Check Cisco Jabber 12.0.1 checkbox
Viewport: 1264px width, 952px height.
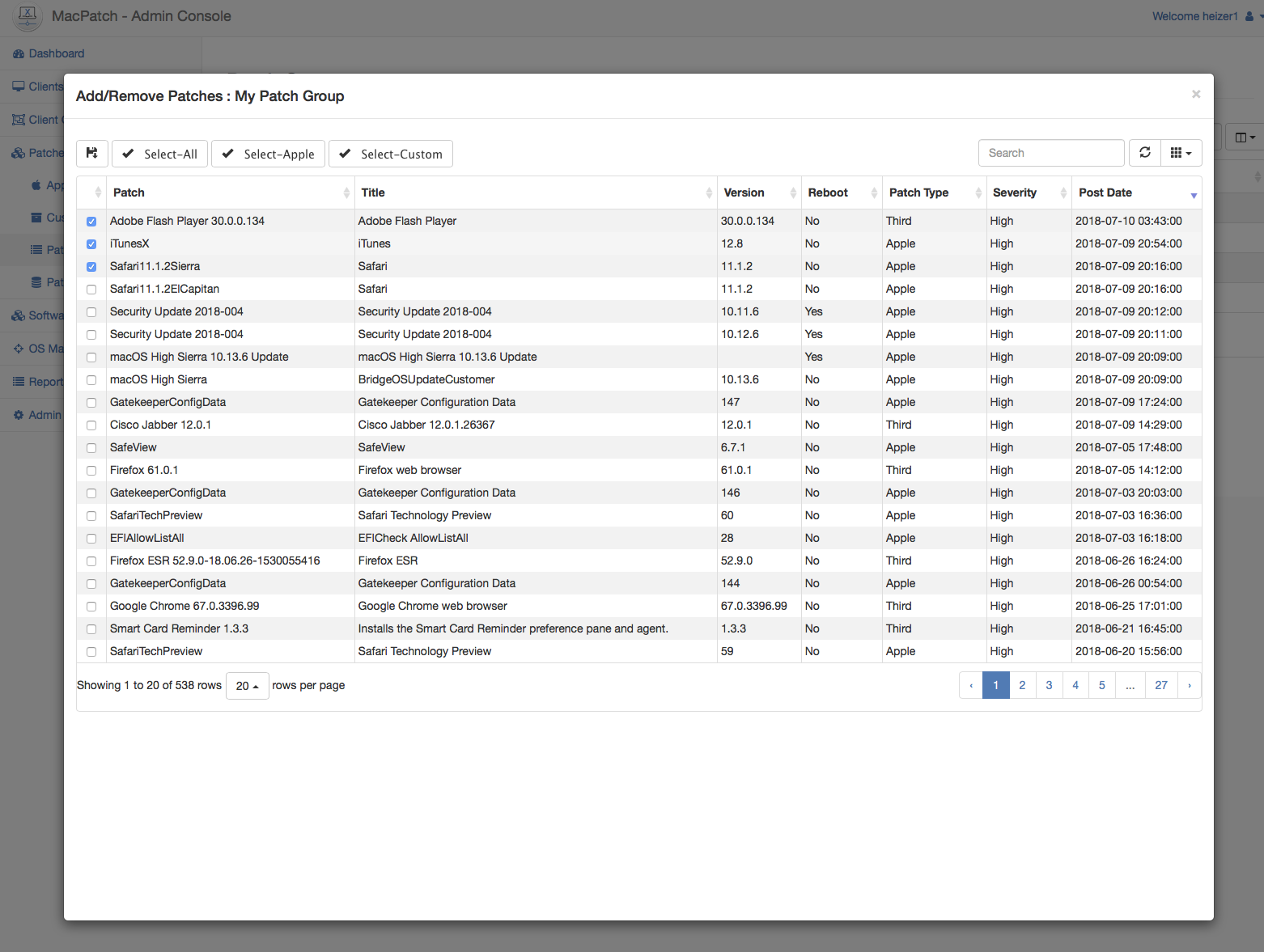(91, 425)
